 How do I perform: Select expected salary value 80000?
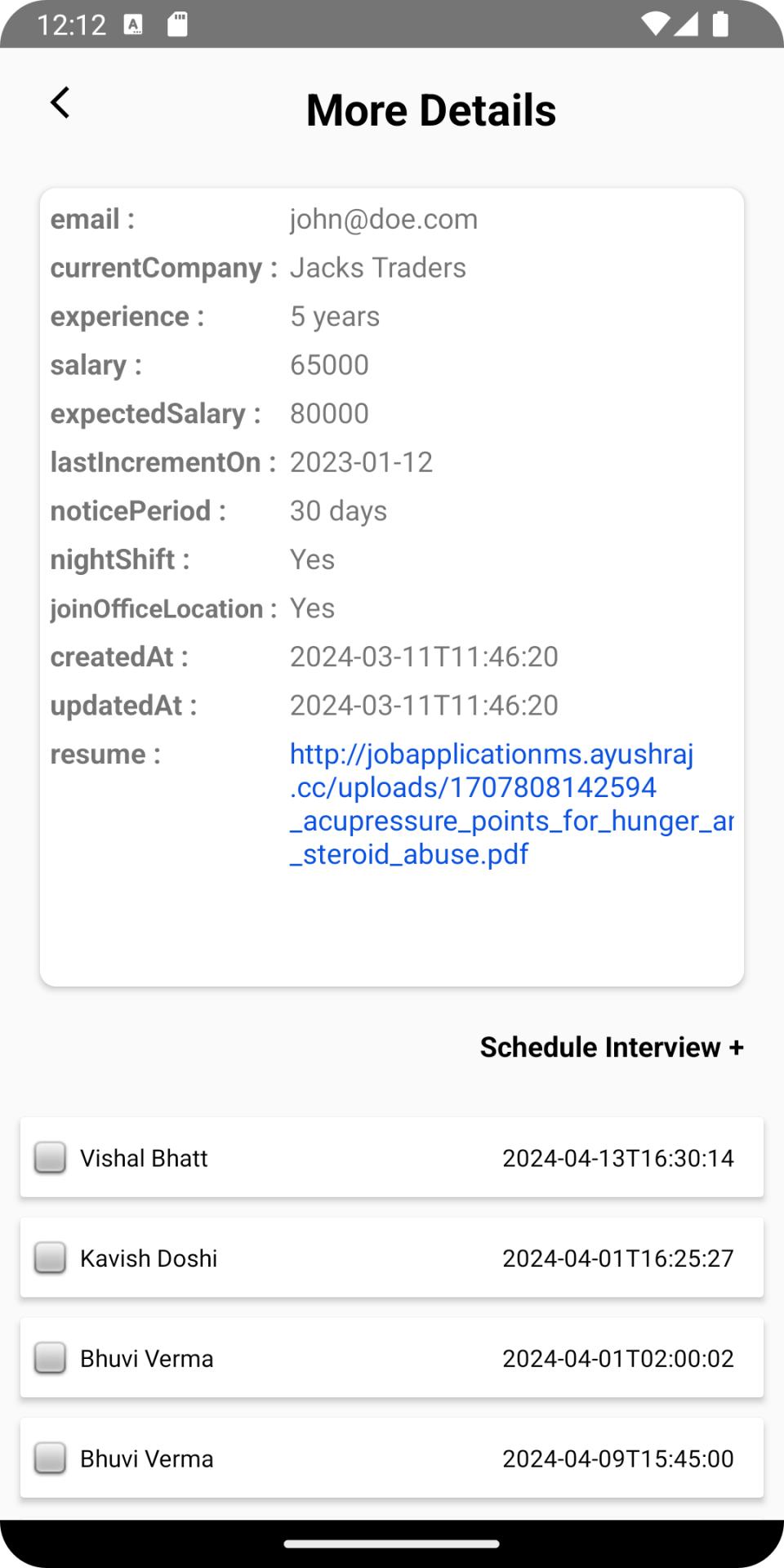click(x=329, y=413)
